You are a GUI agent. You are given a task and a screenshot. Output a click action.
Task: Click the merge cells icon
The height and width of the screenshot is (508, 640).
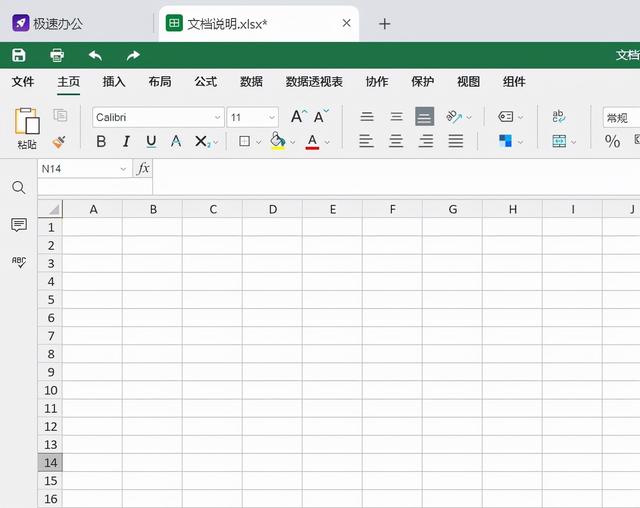pyautogui.click(x=559, y=141)
